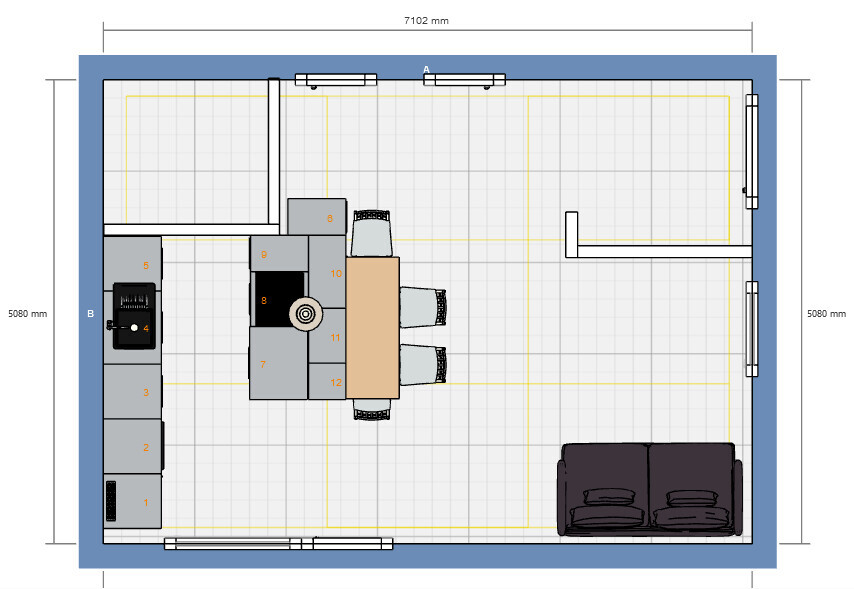Viewport: 854px width, 589px height.
Task: Click island cabinet number 7
Action: [x=277, y=363]
